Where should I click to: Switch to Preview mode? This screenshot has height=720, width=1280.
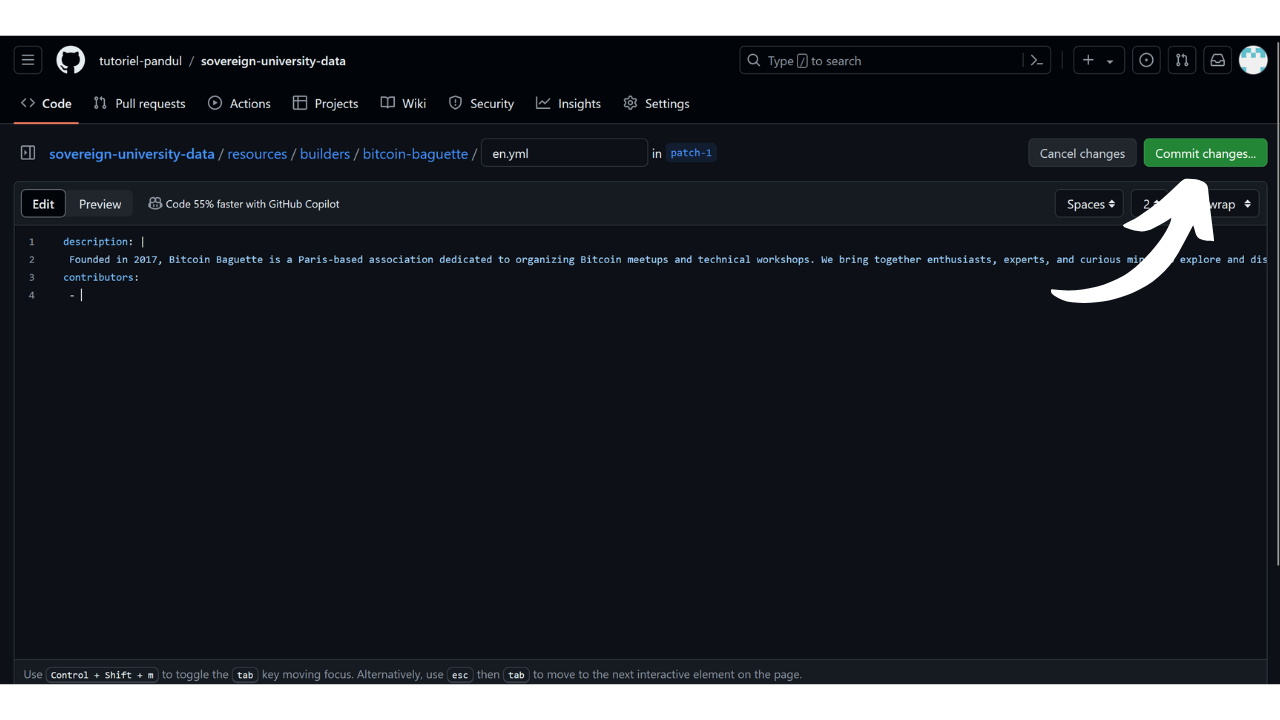pos(100,204)
